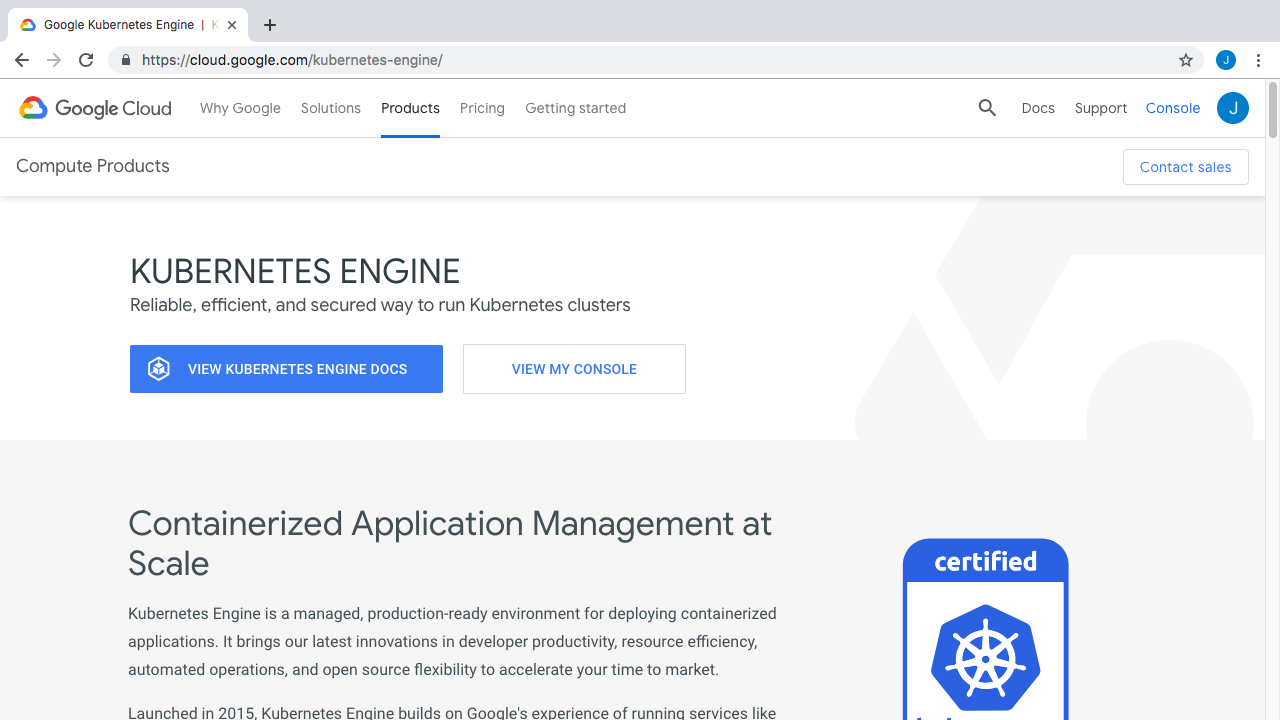The height and width of the screenshot is (720, 1280).
Task: Click View Kubernetes Engine Docs button
Action: (286, 369)
